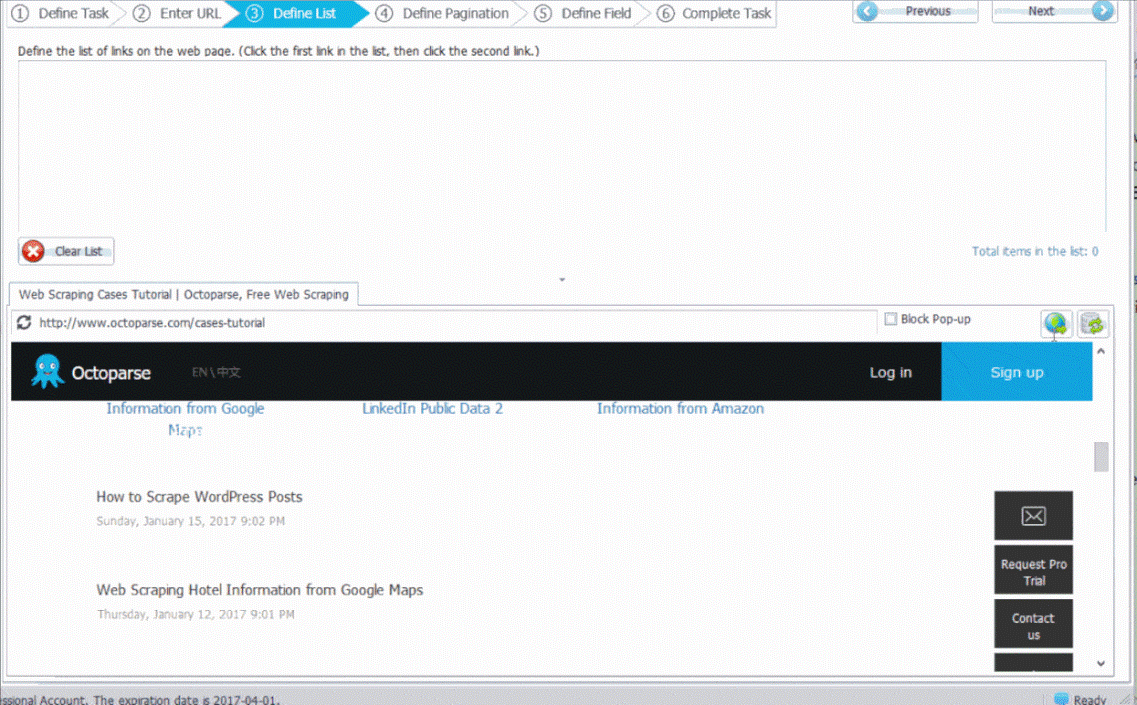The width and height of the screenshot is (1137, 705).
Task: Click the empty list definition area
Action: pos(562,145)
